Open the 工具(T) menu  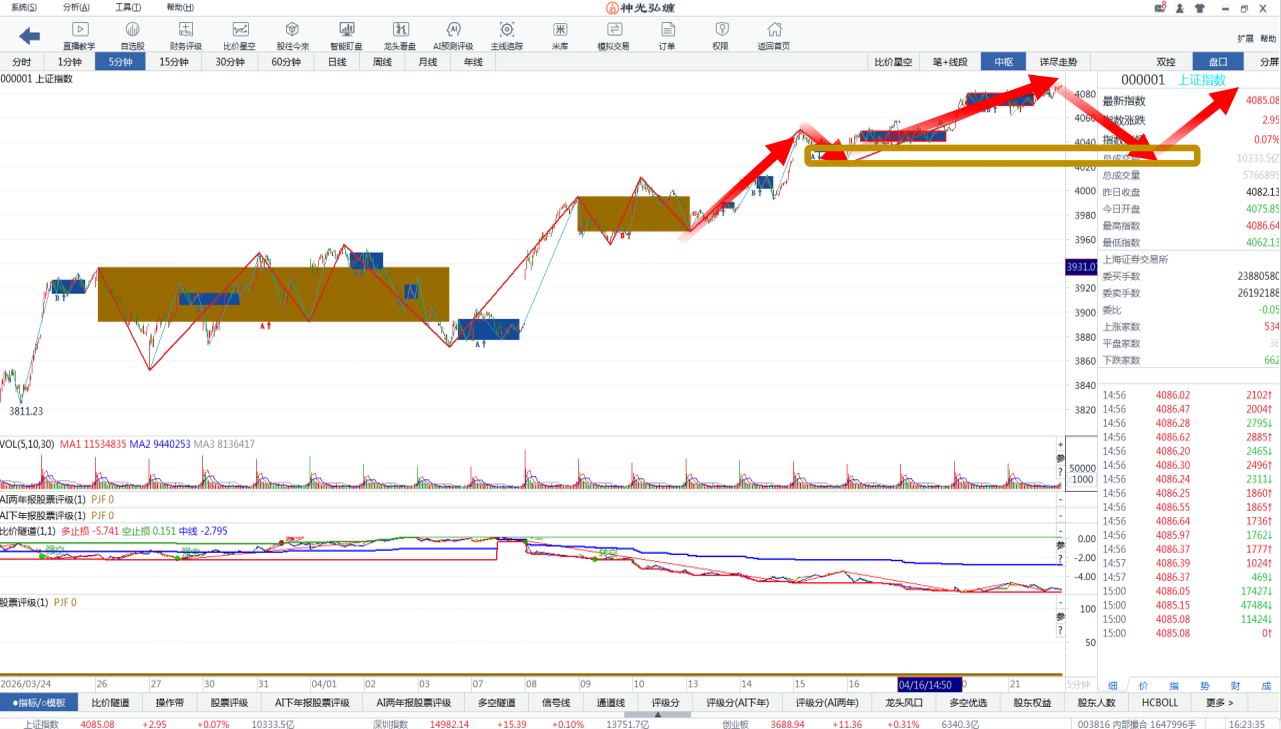point(127,8)
